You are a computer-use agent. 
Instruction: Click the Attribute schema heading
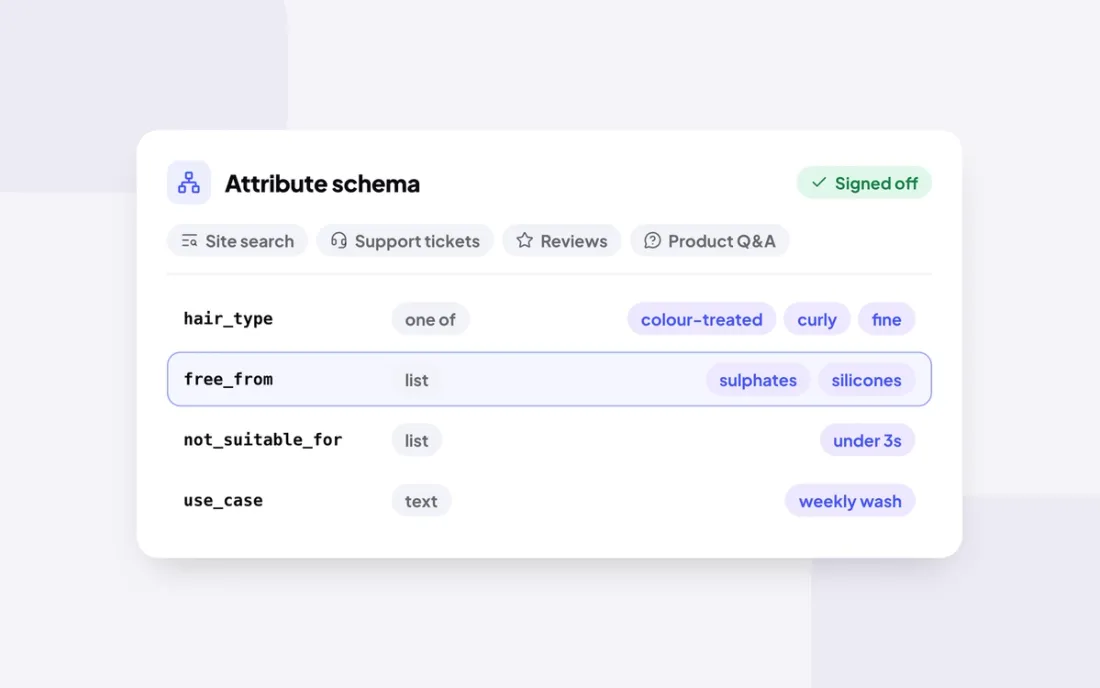click(x=322, y=183)
